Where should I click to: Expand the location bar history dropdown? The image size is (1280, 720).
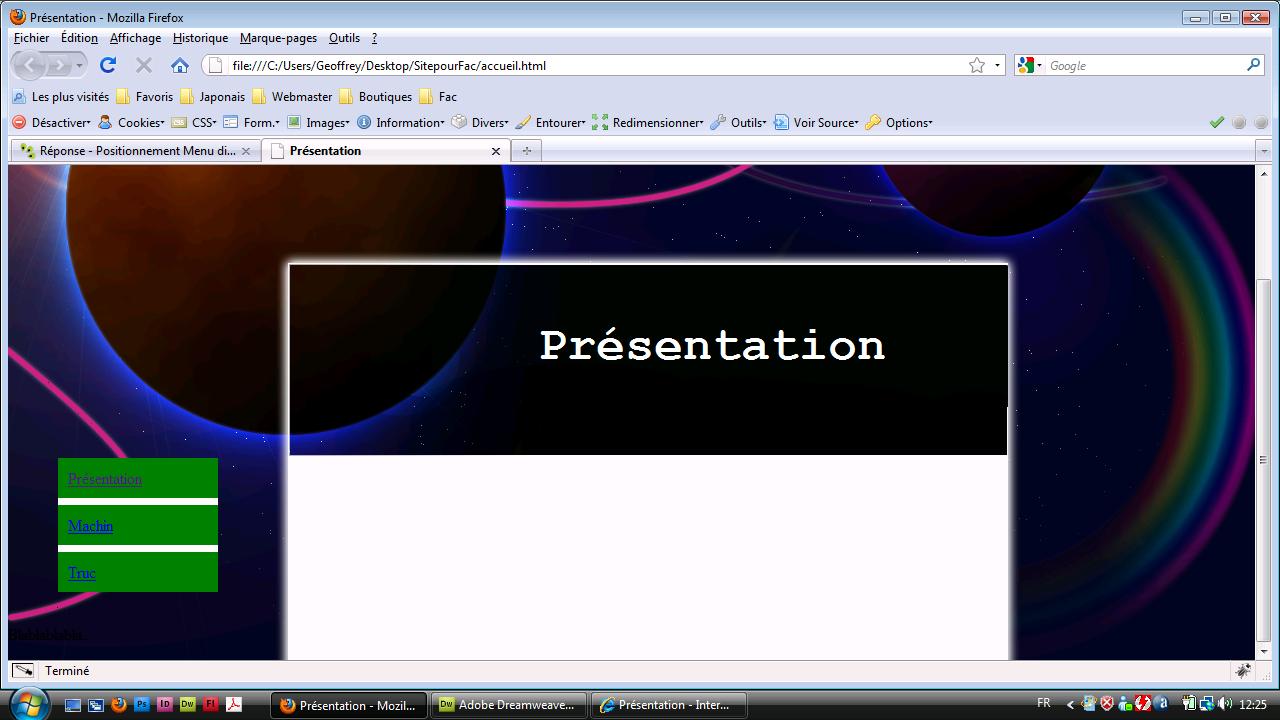click(x=997, y=65)
